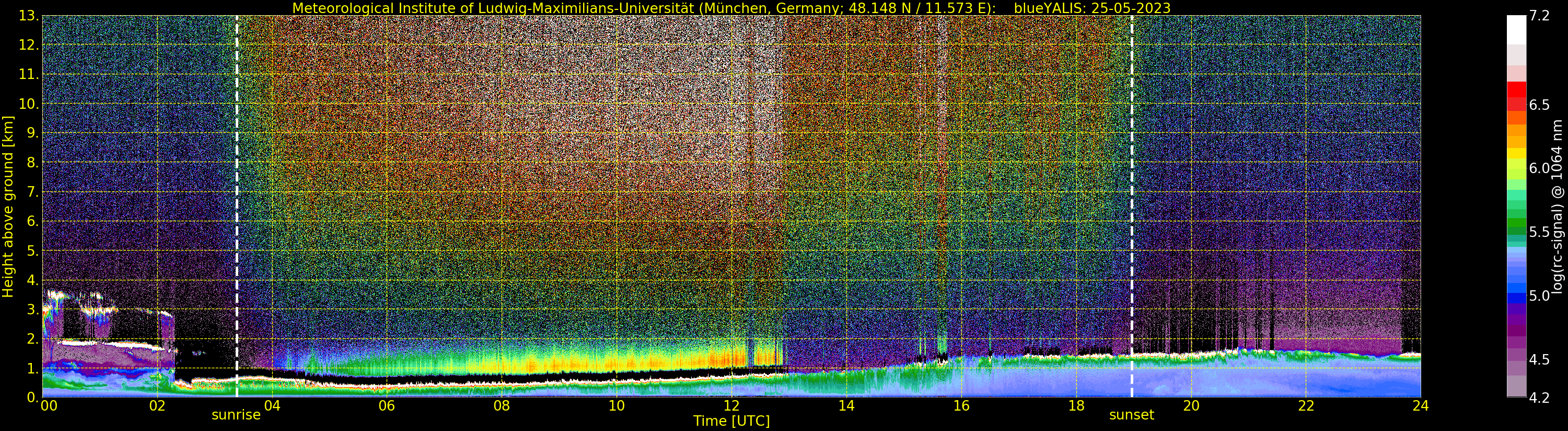The image size is (1568, 431).
Task: Pick the bright red colorbar segment near 6.5
Action: [1516, 89]
